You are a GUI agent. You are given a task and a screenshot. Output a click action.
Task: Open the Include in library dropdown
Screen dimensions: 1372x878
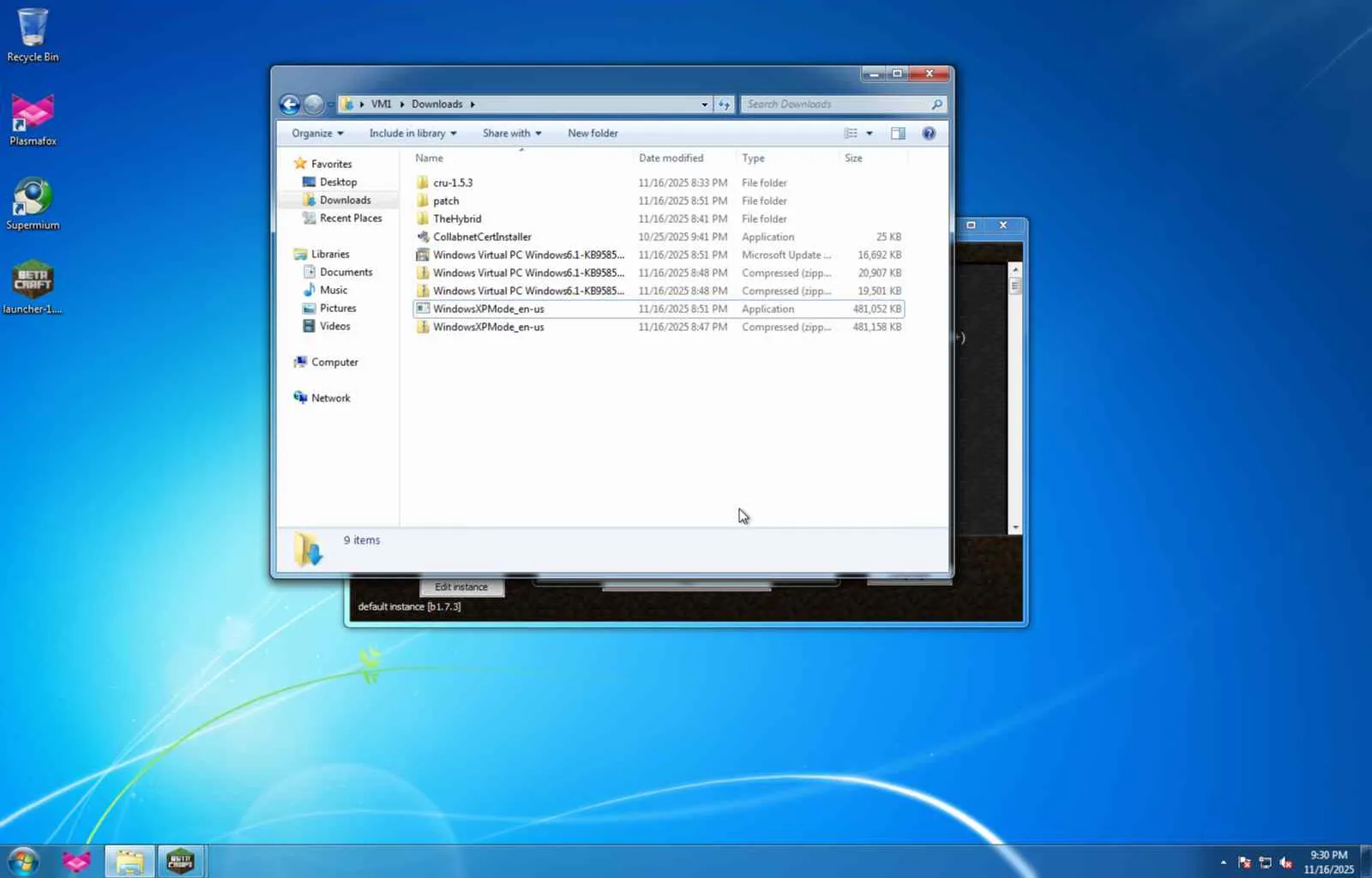[412, 134]
